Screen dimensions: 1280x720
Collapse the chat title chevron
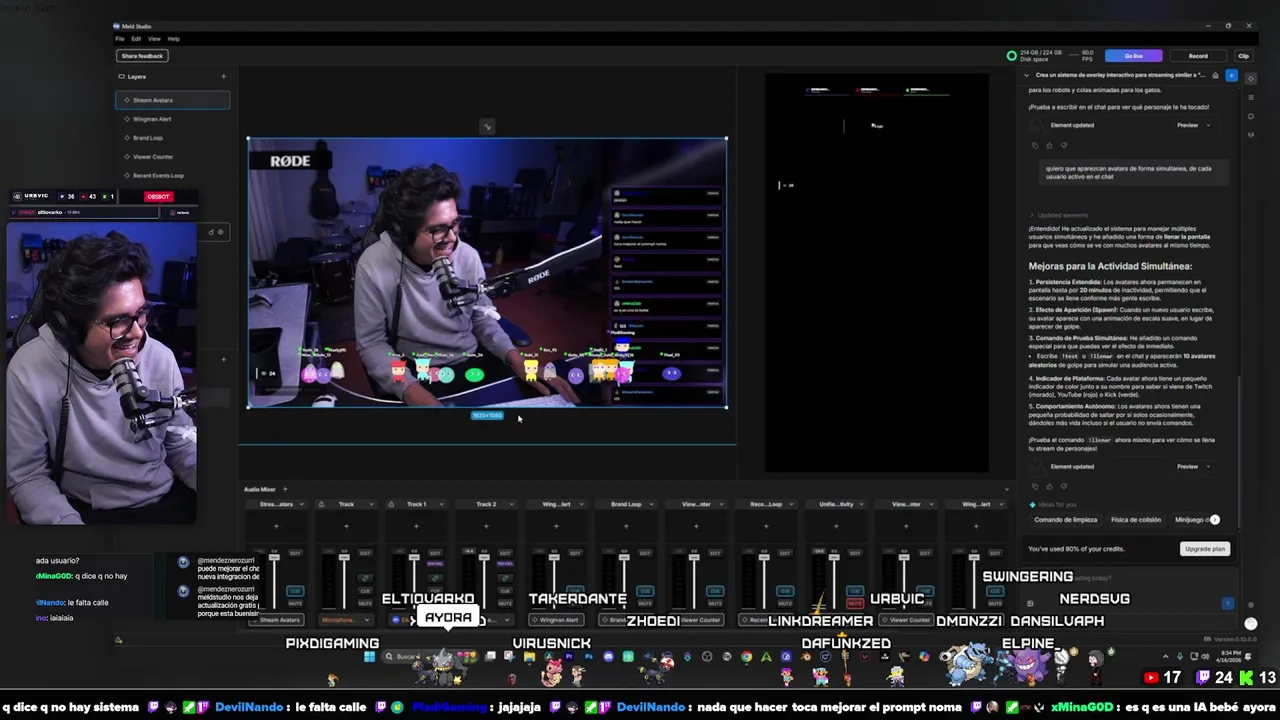tap(1026, 75)
